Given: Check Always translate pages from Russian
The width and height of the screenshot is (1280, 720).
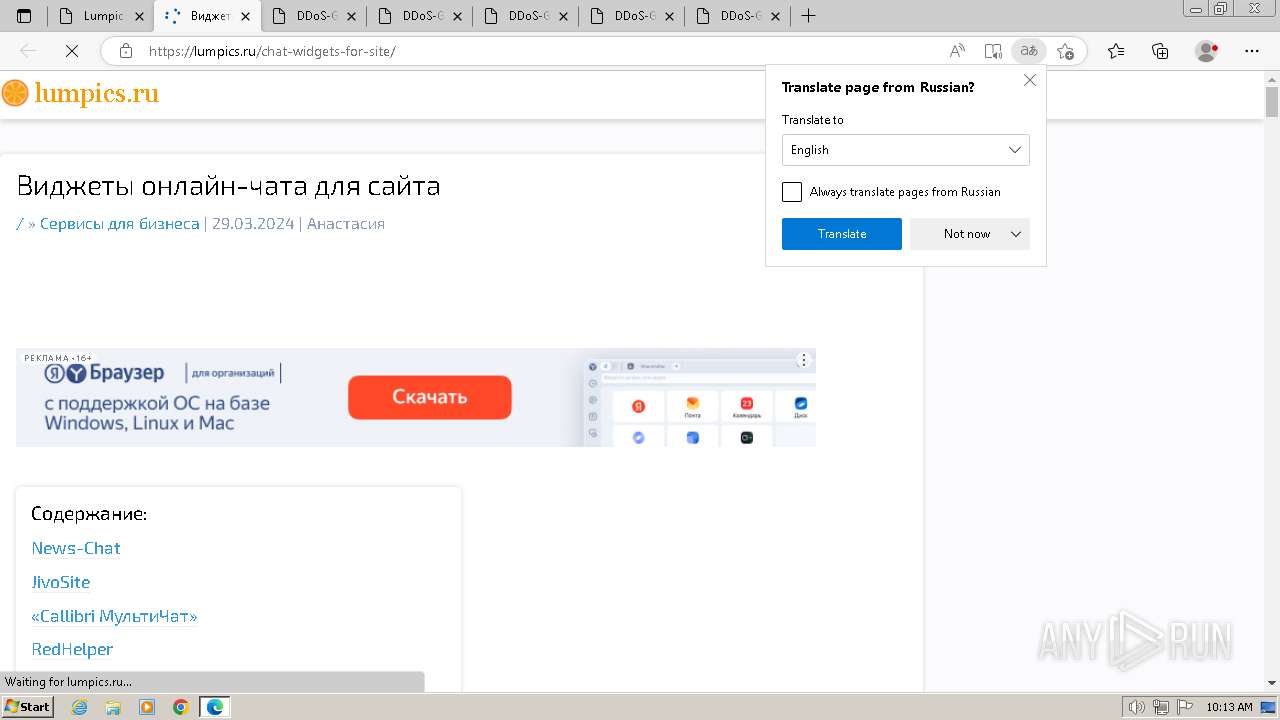Looking at the screenshot, I should click(x=792, y=192).
